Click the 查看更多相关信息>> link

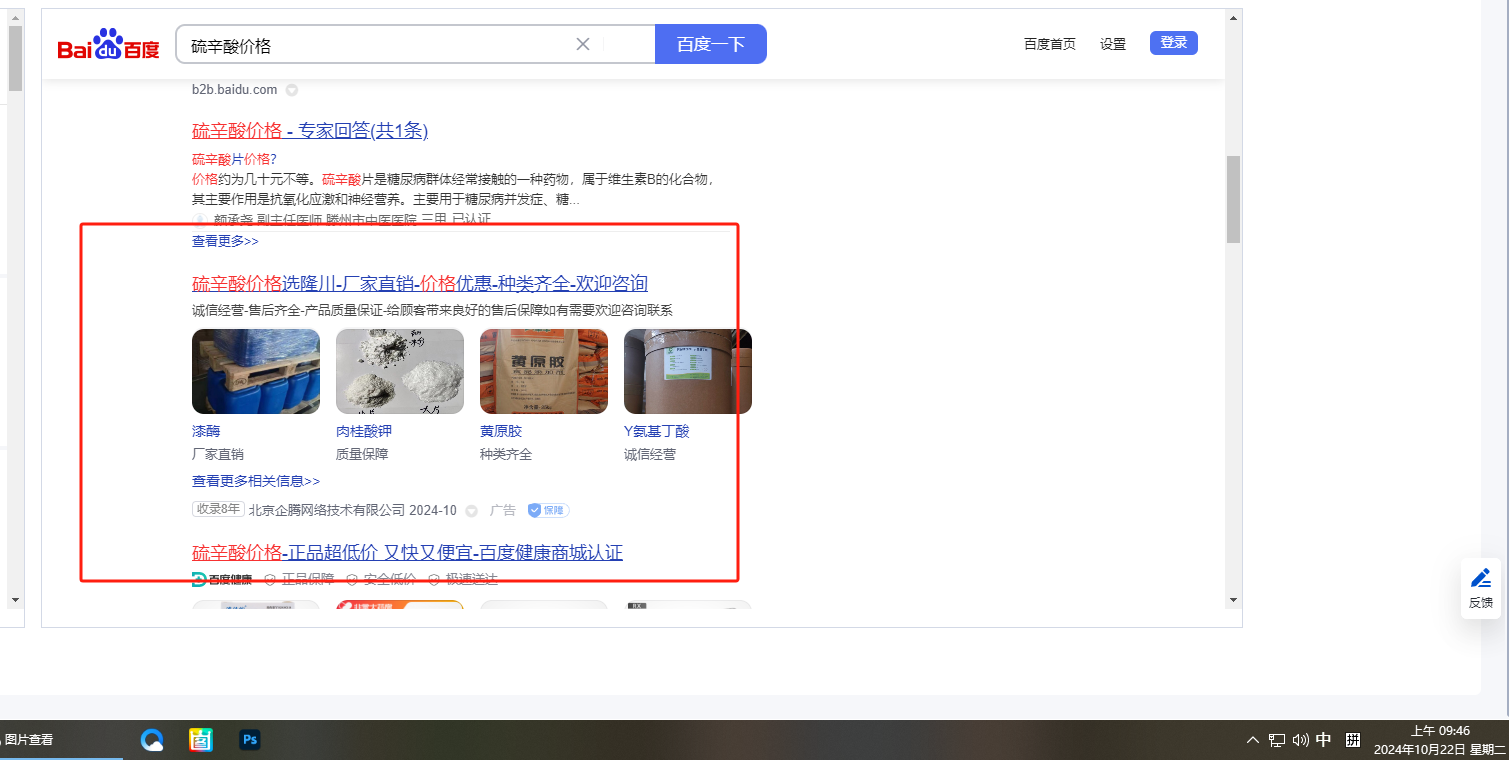(256, 481)
